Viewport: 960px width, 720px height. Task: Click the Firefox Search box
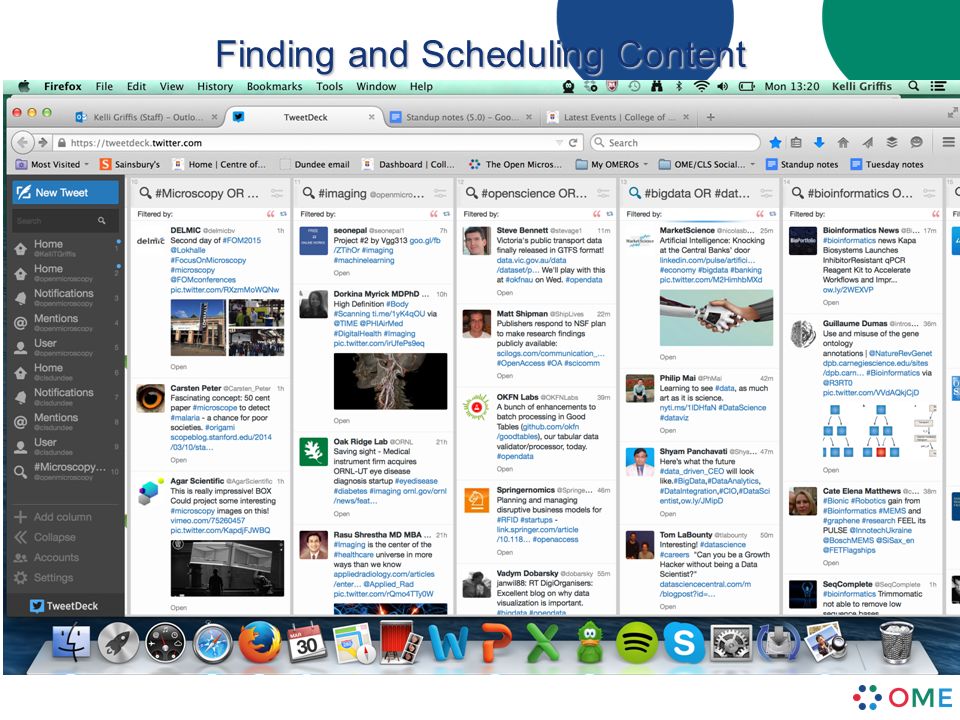[x=677, y=143]
